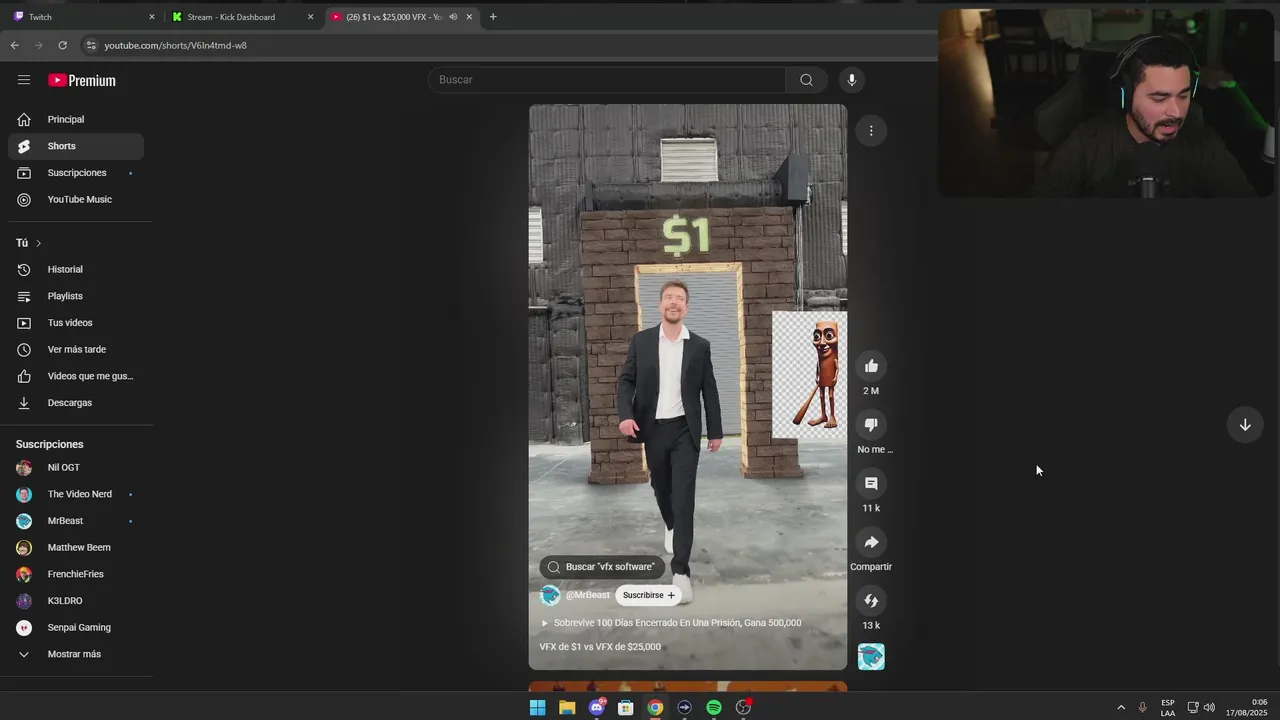Open the volume control in system tray
The image size is (1280, 720).
point(1209,707)
